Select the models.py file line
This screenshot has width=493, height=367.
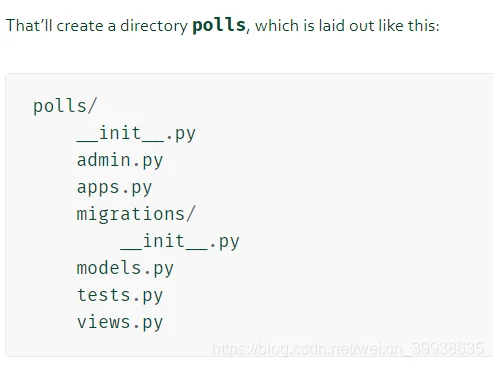pyautogui.click(x=125, y=268)
